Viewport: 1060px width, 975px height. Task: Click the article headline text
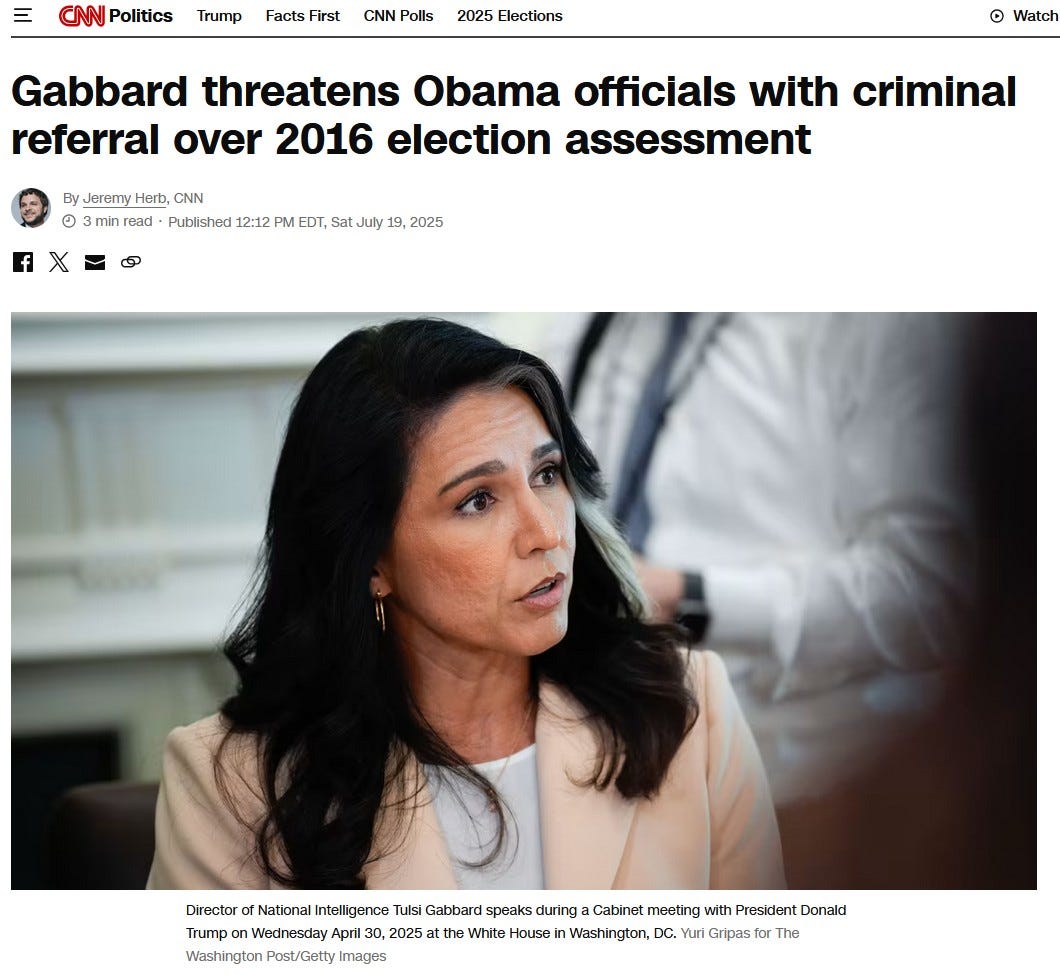click(x=514, y=115)
